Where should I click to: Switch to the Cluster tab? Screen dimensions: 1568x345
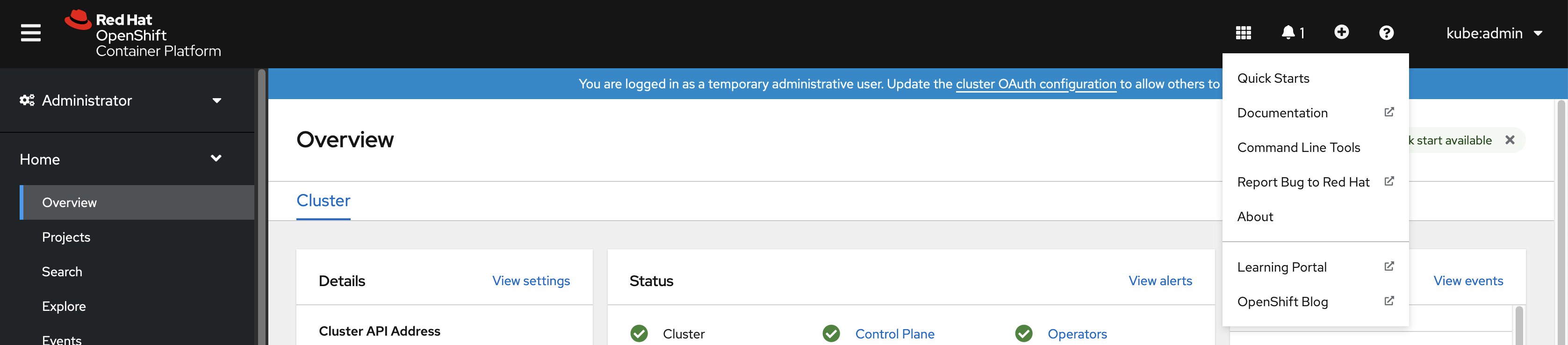click(x=323, y=200)
